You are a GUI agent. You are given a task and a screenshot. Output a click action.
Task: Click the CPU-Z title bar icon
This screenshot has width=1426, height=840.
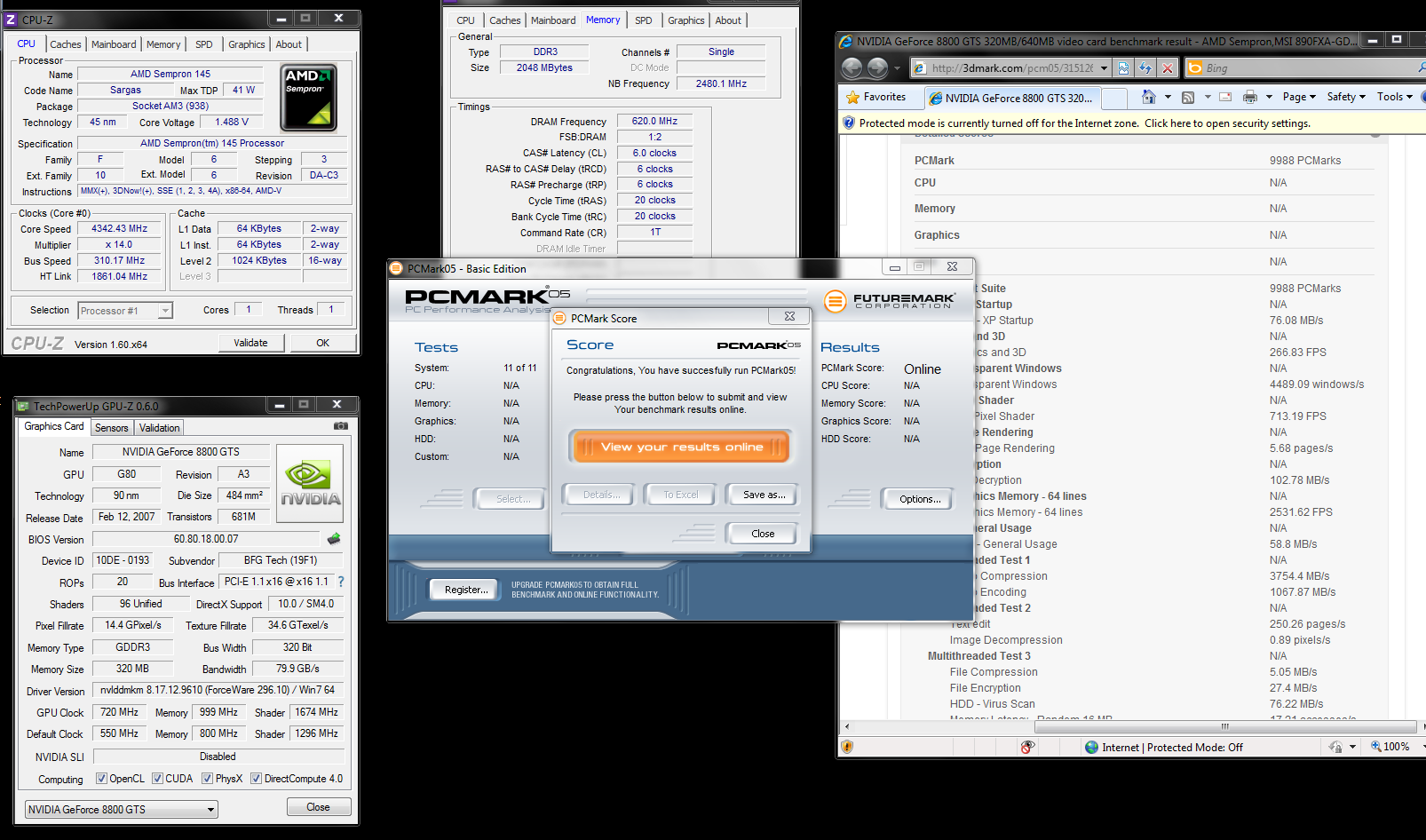pos(12,19)
